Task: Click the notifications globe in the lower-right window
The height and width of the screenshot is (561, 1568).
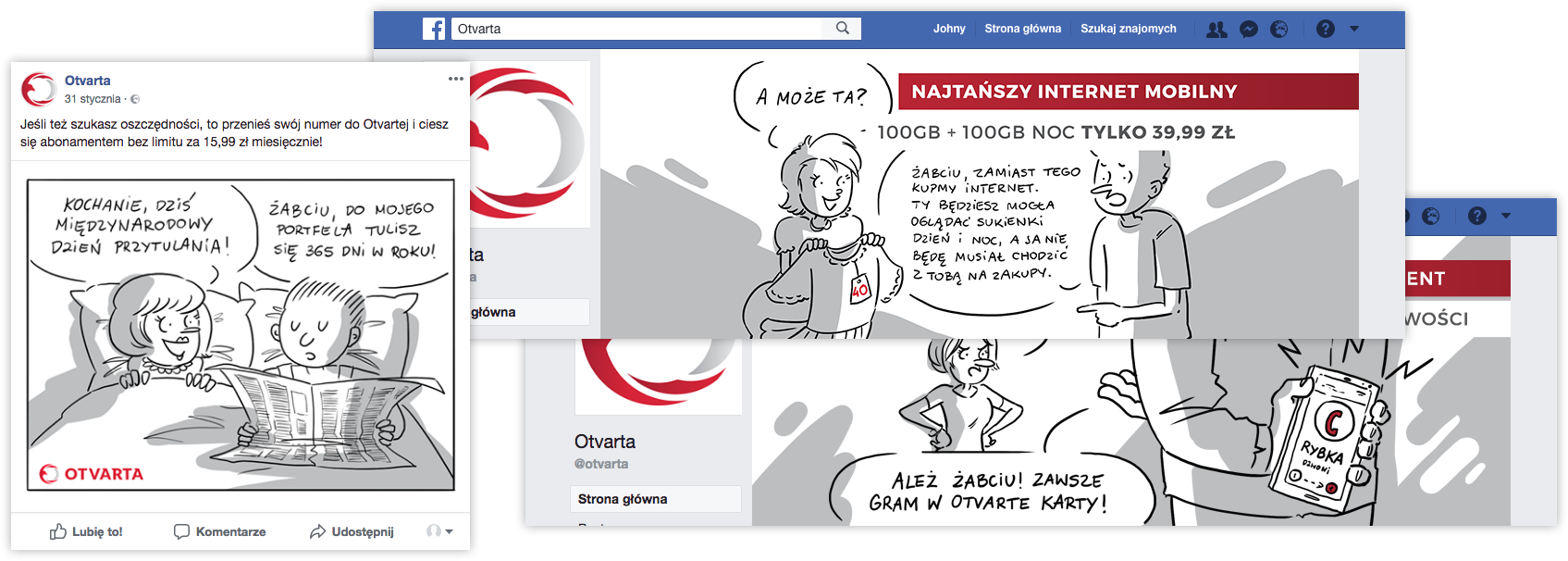Action: point(1431,217)
